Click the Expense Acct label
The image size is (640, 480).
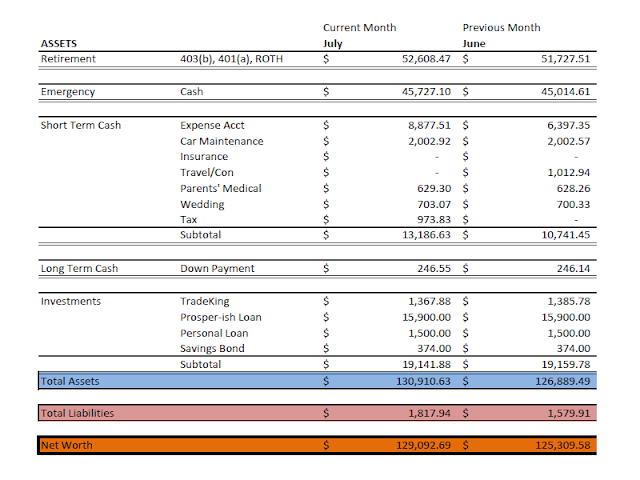pyautogui.click(x=212, y=125)
